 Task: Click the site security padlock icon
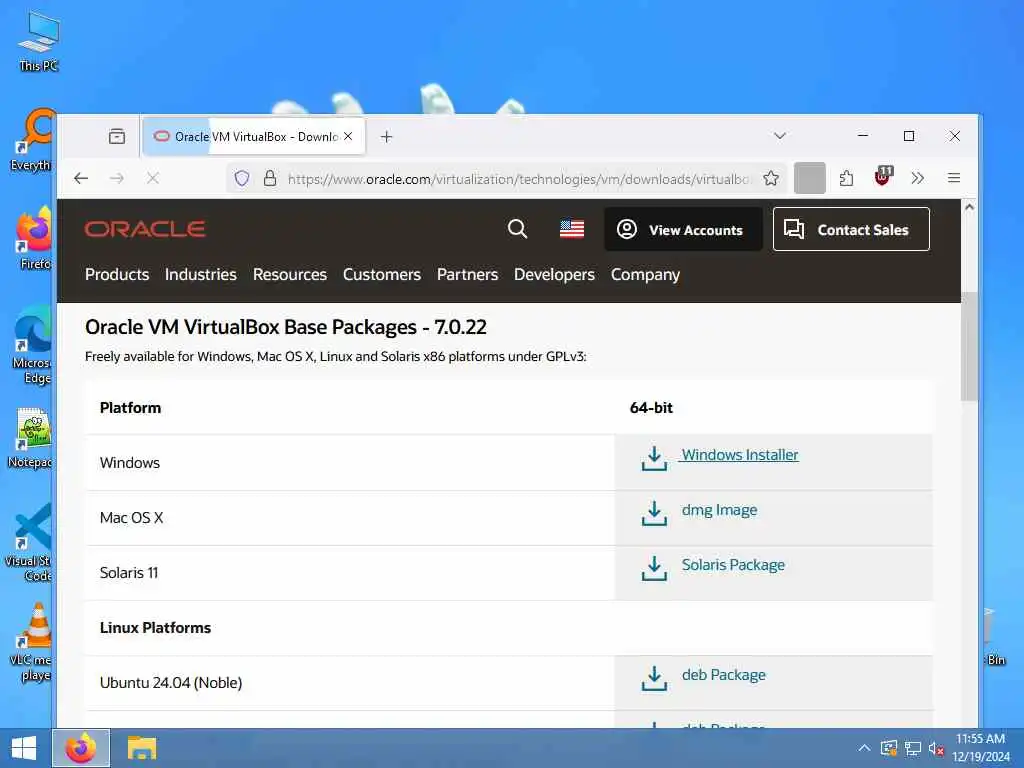[x=270, y=178]
